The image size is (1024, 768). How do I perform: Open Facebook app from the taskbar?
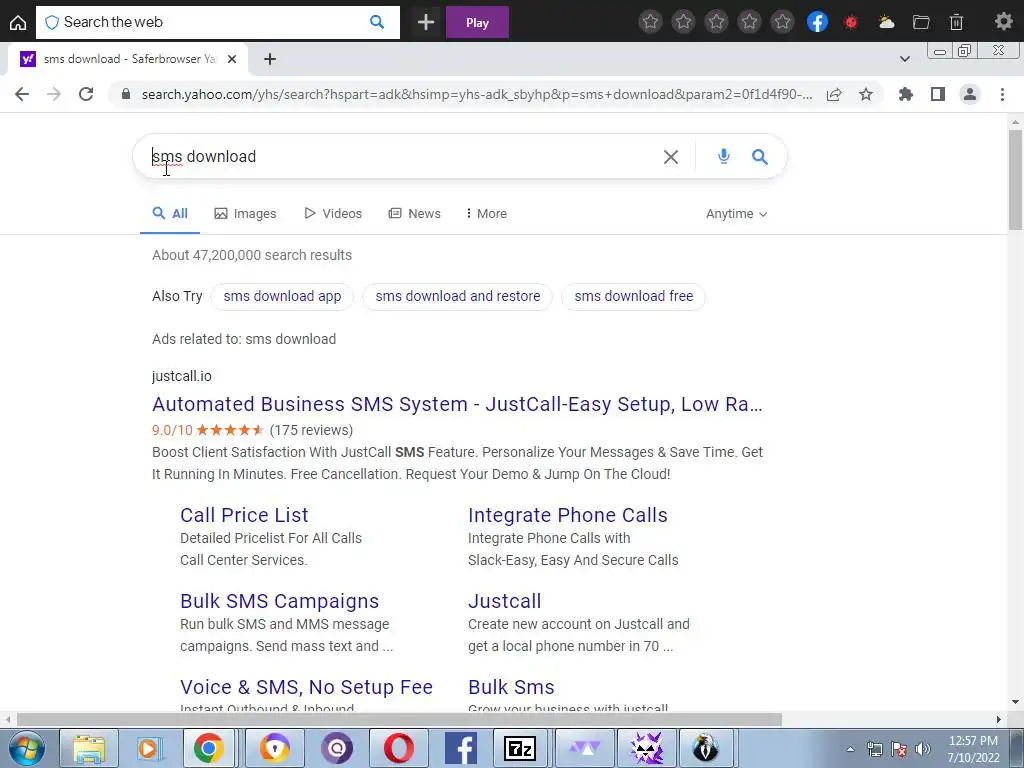point(460,748)
